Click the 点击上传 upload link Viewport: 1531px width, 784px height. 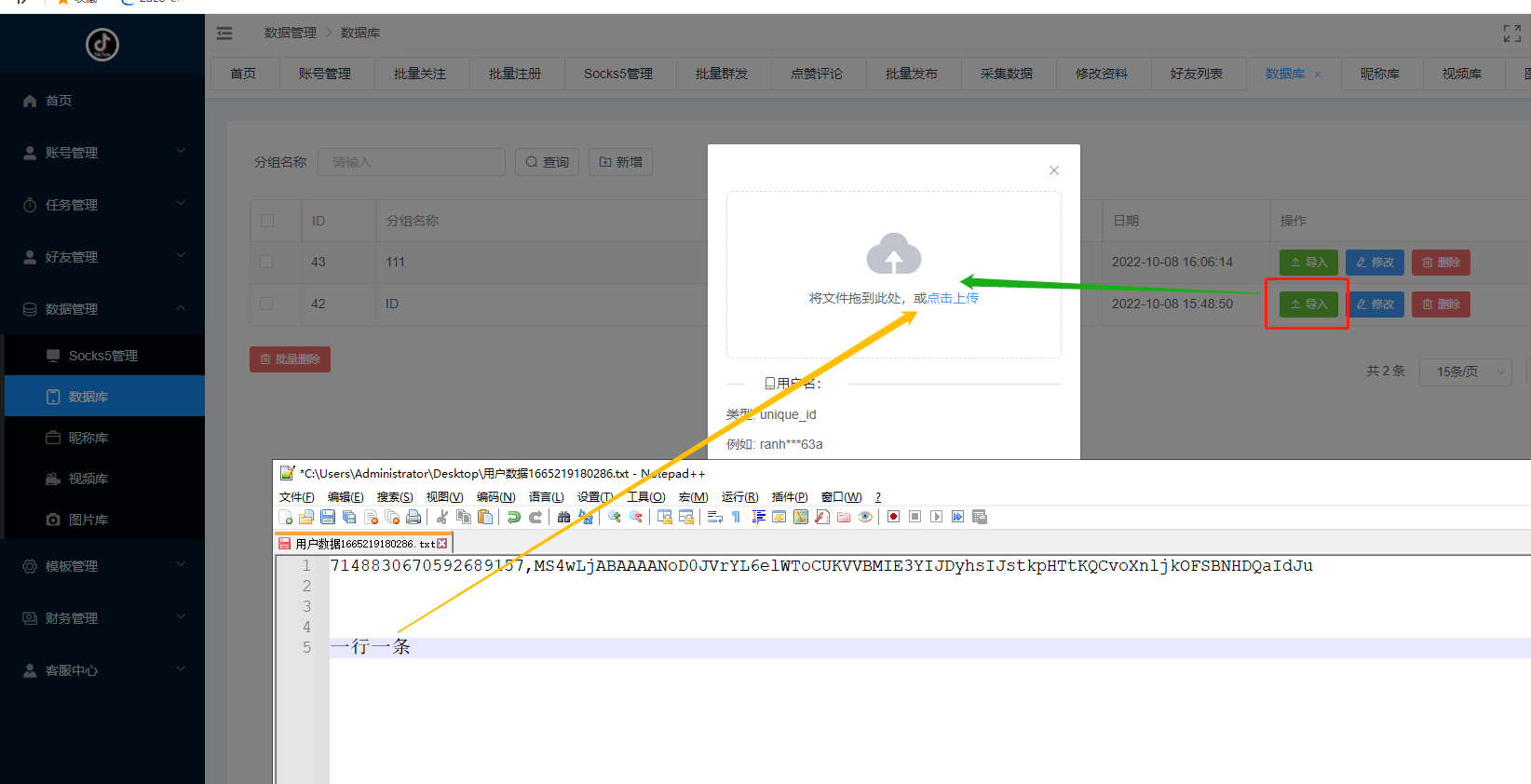point(953,298)
